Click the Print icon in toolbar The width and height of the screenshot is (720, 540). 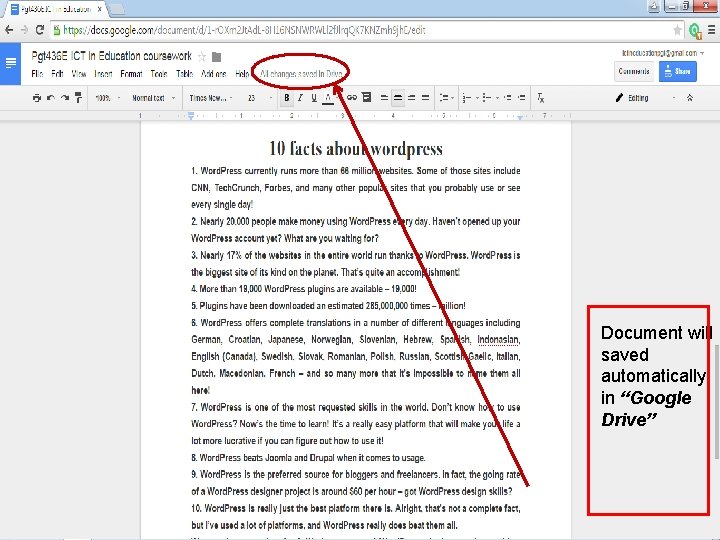[x=37, y=98]
